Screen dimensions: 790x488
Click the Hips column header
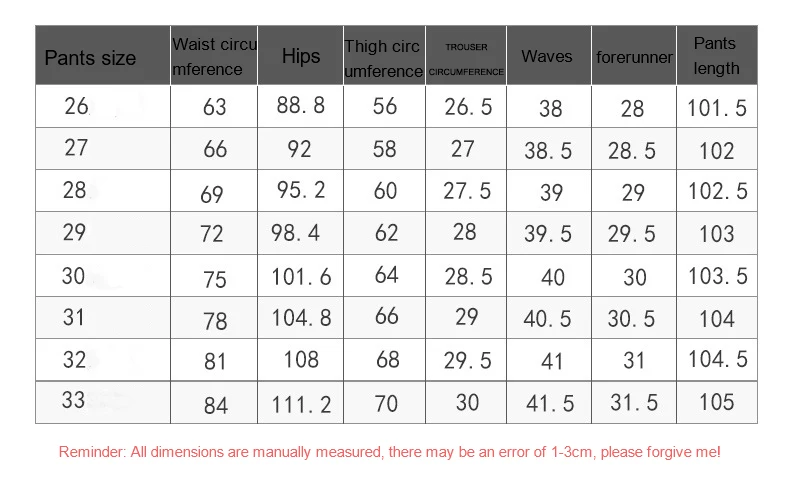pyautogui.click(x=301, y=55)
